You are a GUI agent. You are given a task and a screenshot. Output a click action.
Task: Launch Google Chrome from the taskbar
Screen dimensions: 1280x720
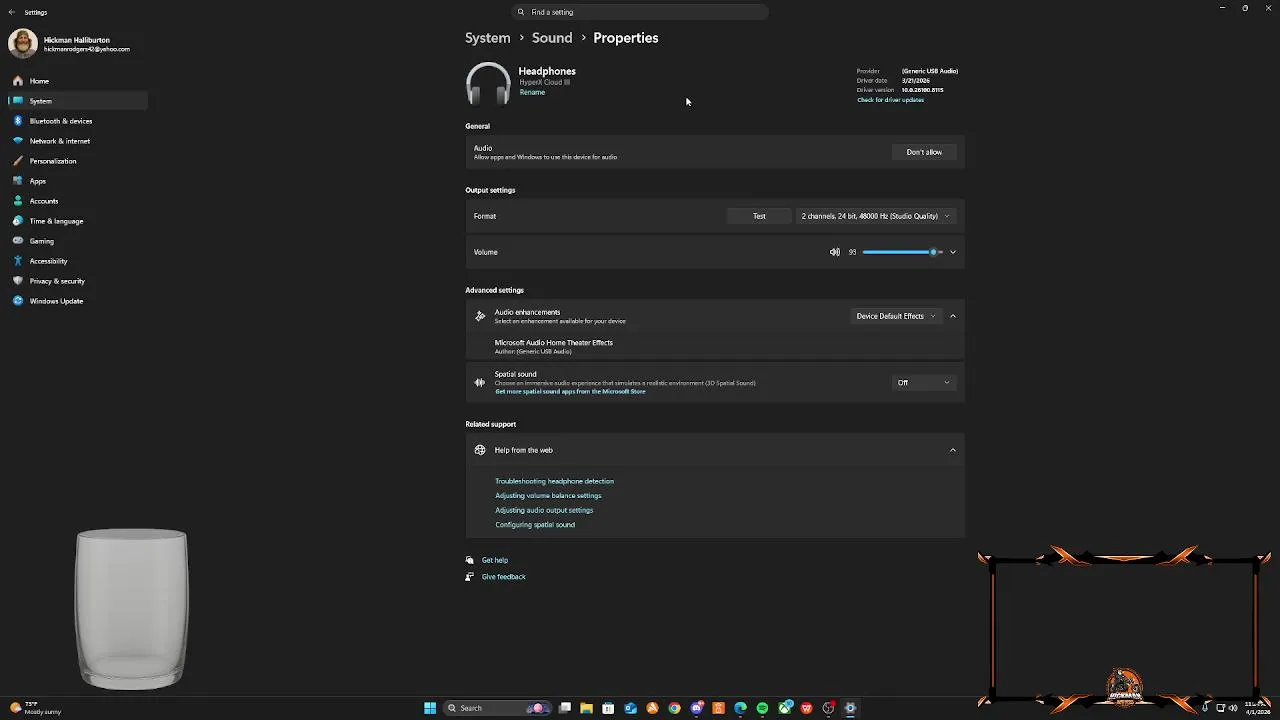[x=674, y=708]
